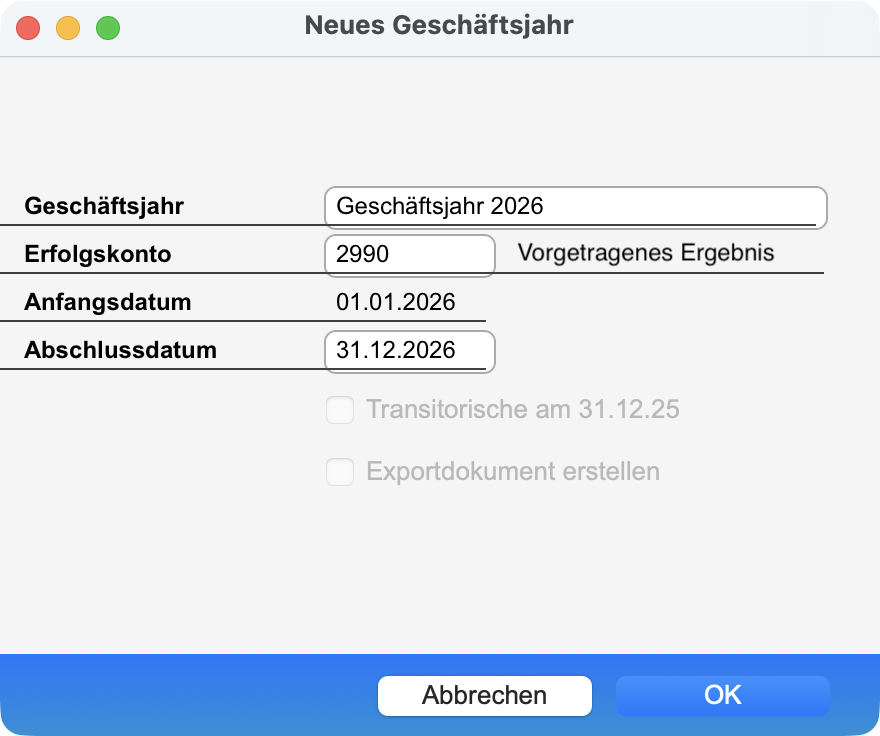This screenshot has width=880, height=736.
Task: Click the Vorgetragenes Ergebnis account description
Action: tap(646, 252)
